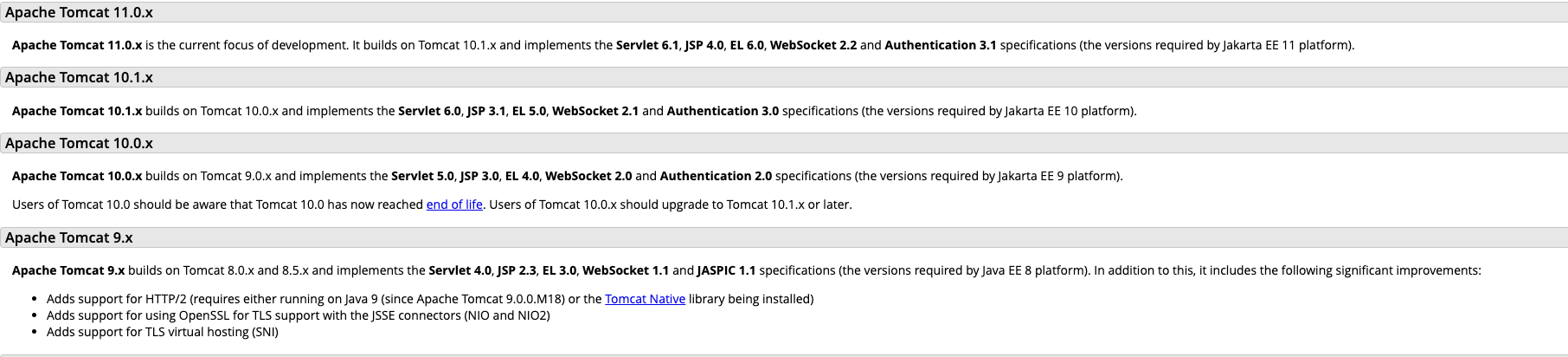
Task: Click the TLS virtual hosting (SNI) bullet
Action: coord(163,332)
